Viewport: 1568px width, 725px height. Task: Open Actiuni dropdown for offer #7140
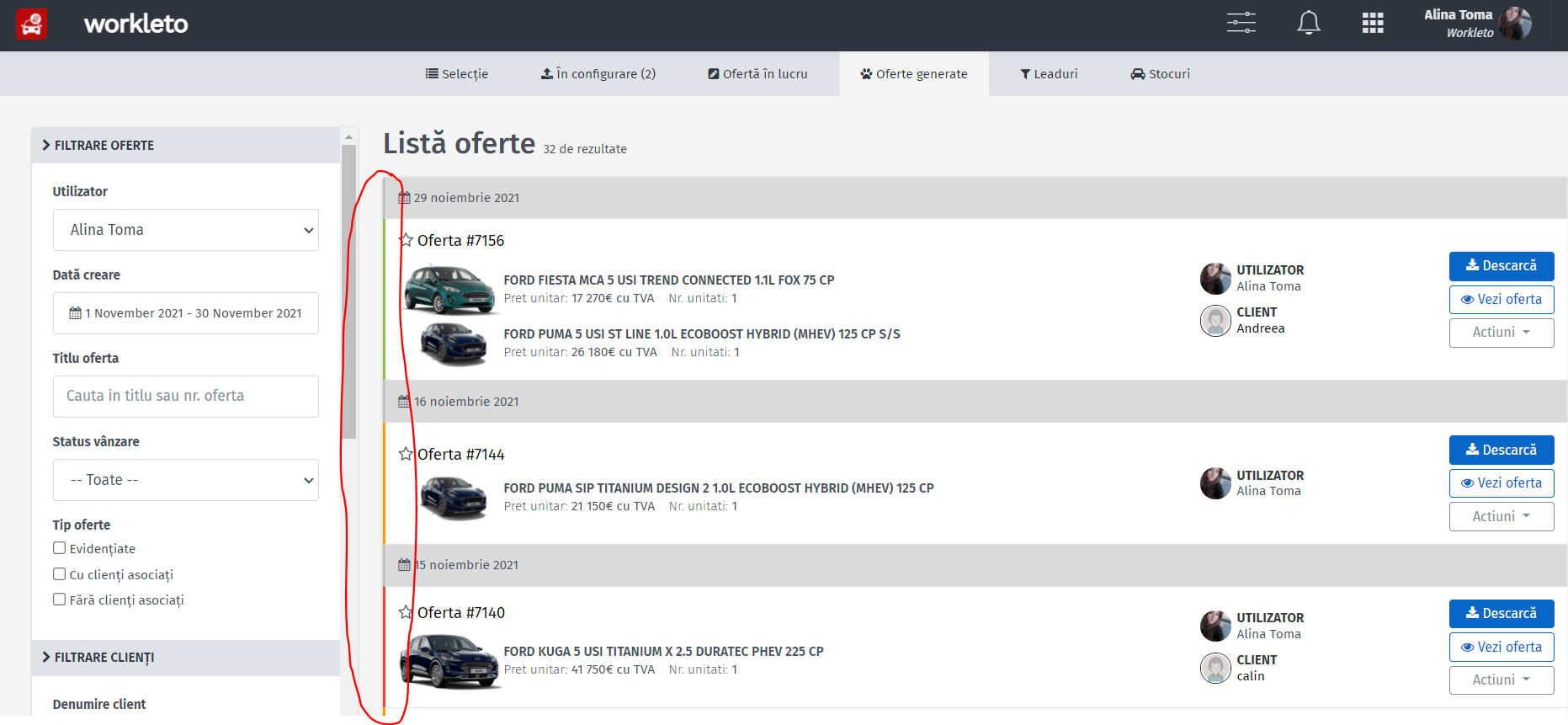tap(1502, 680)
